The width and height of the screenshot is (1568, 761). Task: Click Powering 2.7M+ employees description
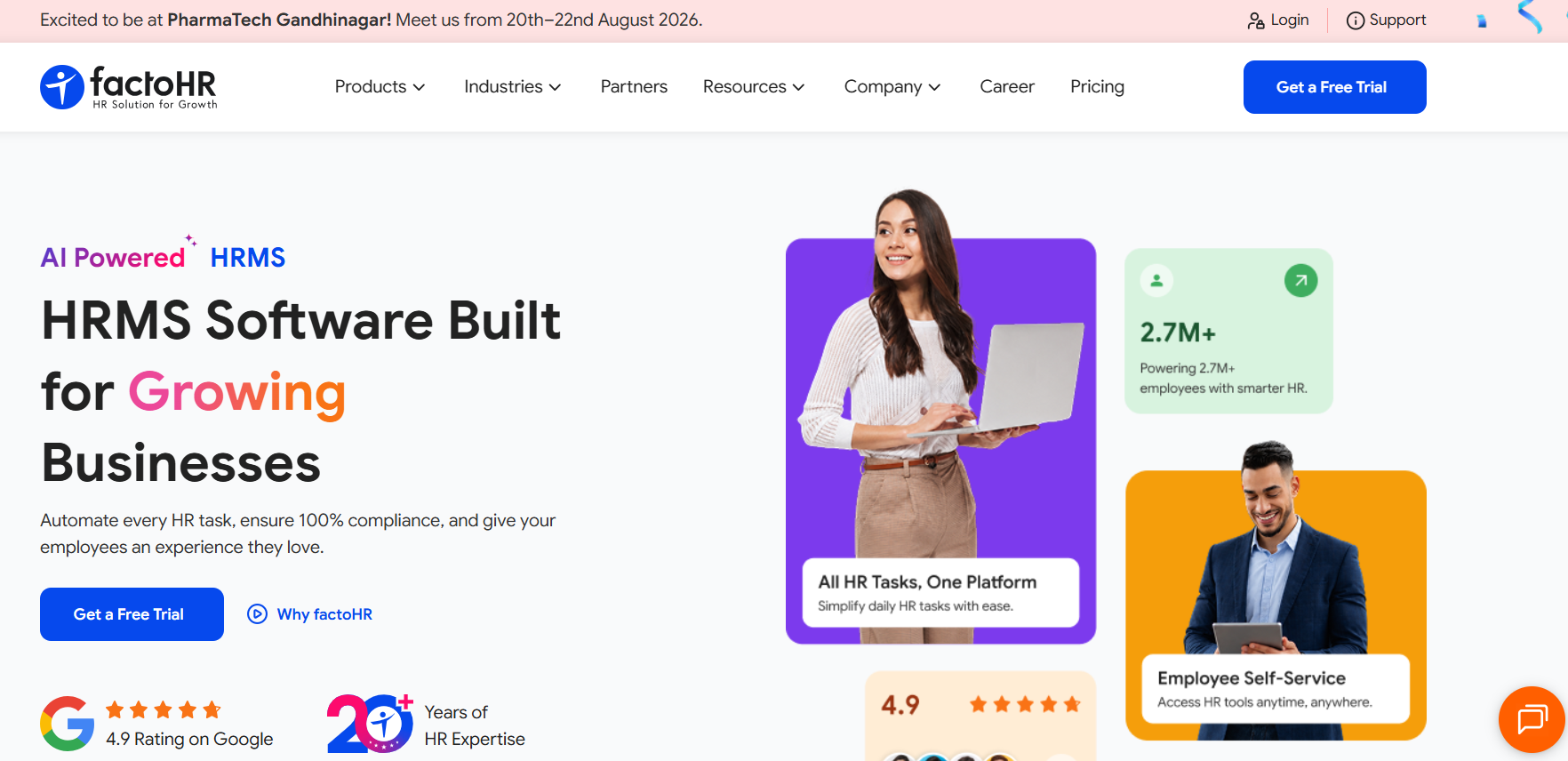1223,378
